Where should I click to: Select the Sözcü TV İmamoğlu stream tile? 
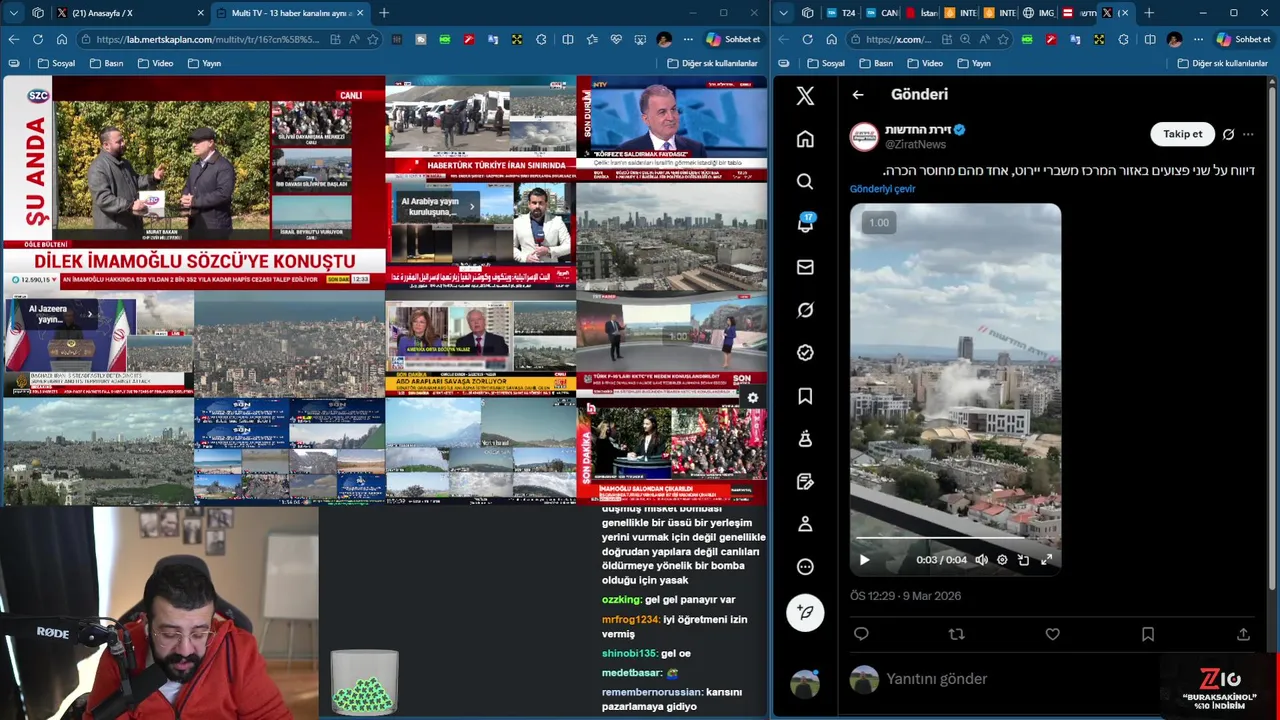point(194,183)
